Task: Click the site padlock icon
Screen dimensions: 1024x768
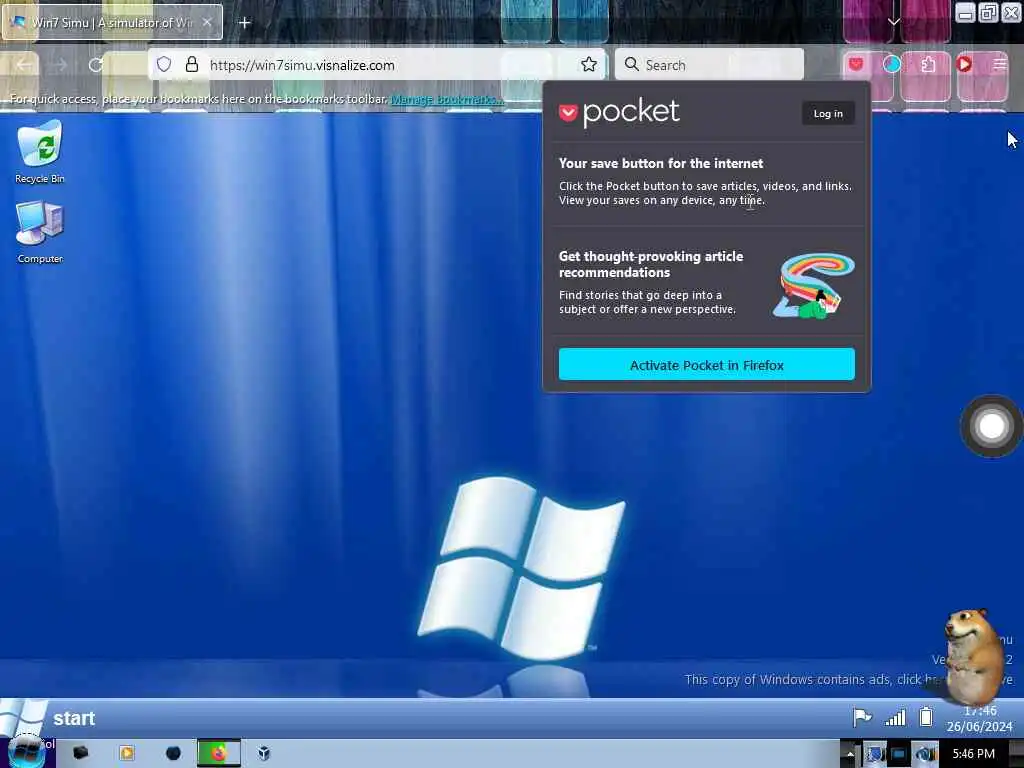Action: click(x=191, y=64)
